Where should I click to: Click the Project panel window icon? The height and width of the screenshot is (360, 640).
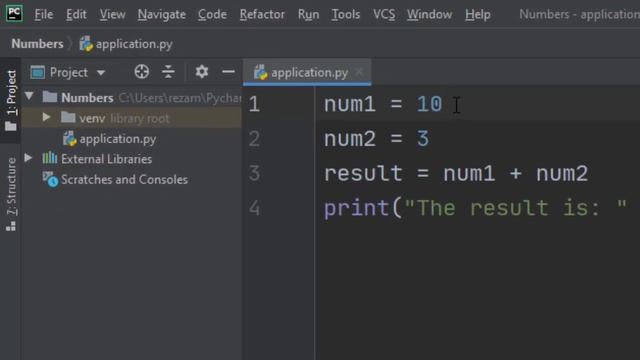point(38,73)
